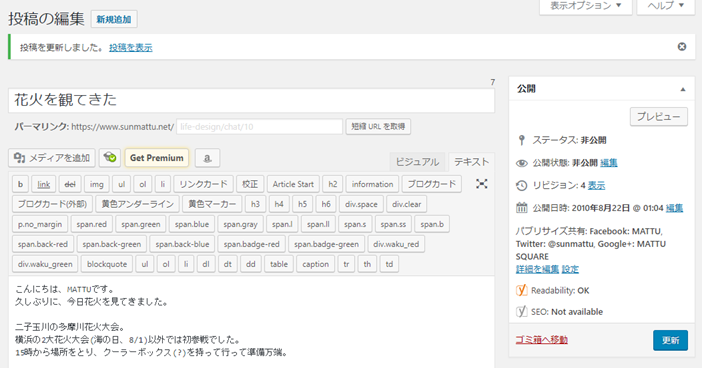Viewport: 702px width, 368px height.
Task: Click span.gray quicktag button
Action: [x=240, y=224]
